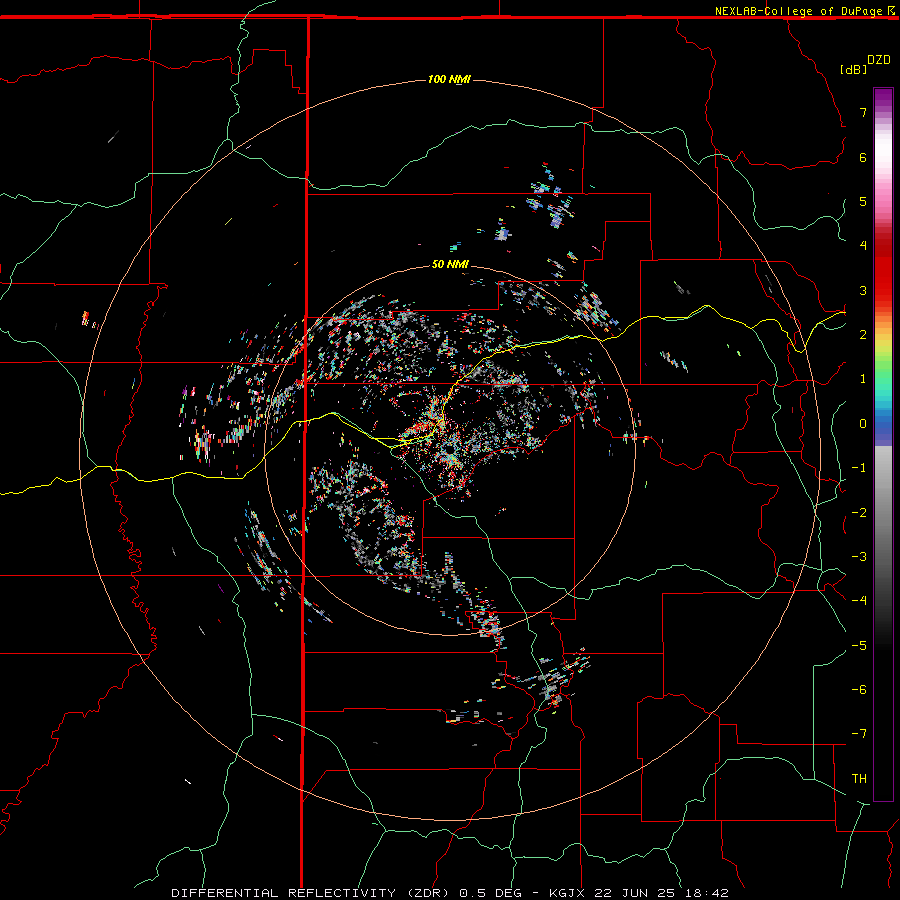The height and width of the screenshot is (900, 900).
Task: Click the 7 value on color scale
Action: point(863,112)
